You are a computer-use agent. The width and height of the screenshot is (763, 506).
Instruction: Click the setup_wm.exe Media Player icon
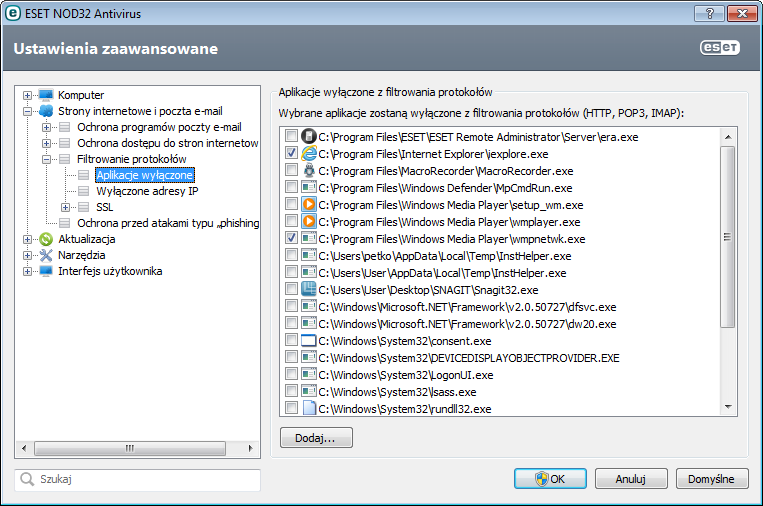309,204
